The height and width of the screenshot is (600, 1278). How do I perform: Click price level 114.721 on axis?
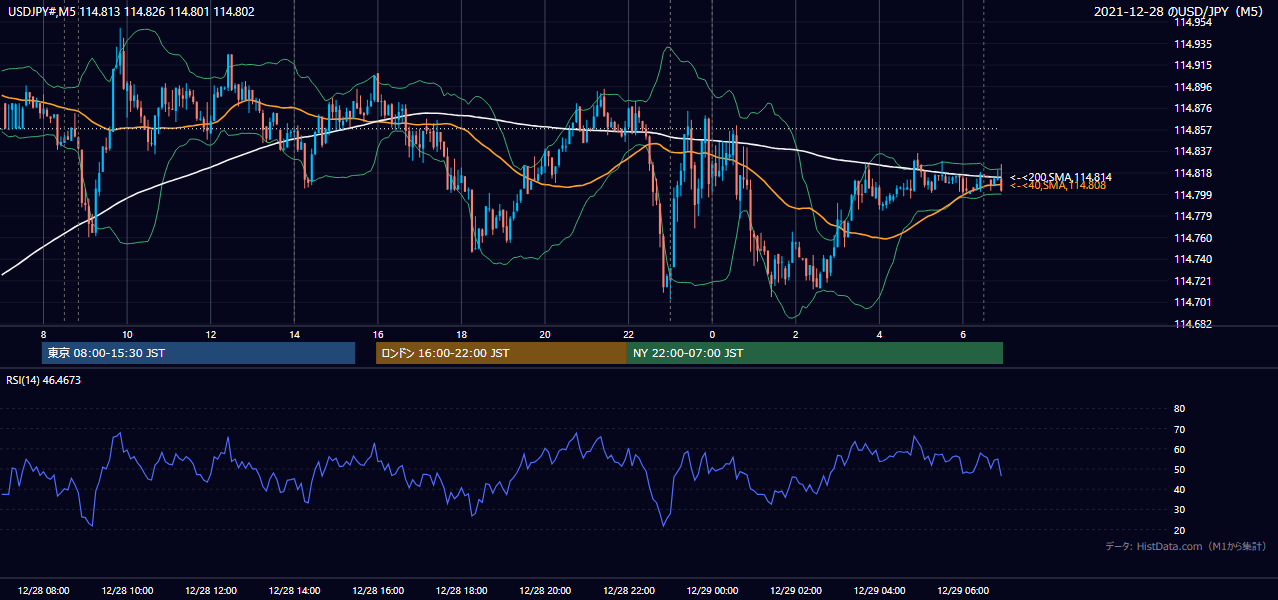[x=1192, y=281]
